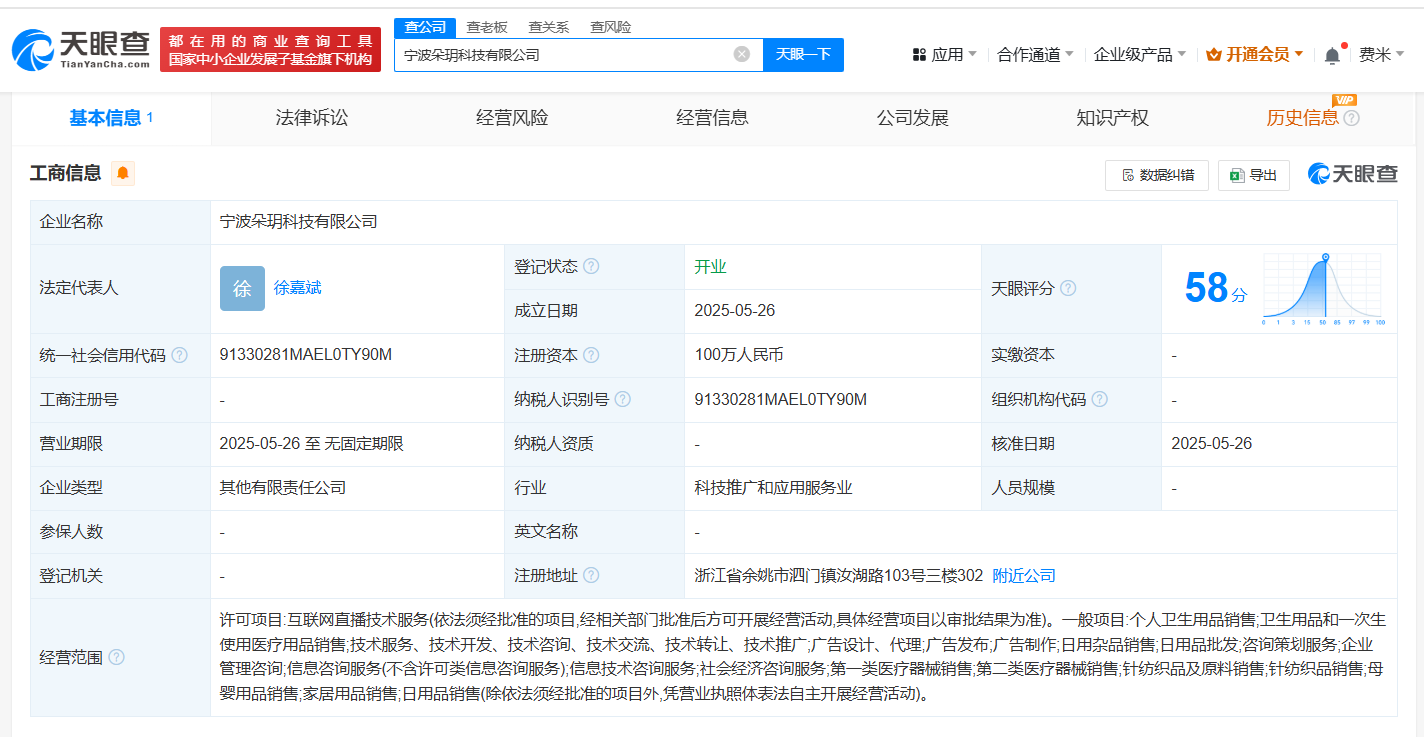Image resolution: width=1424 pixels, height=737 pixels.
Task: Switch to the 法律诉讼 tab
Action: [x=312, y=118]
